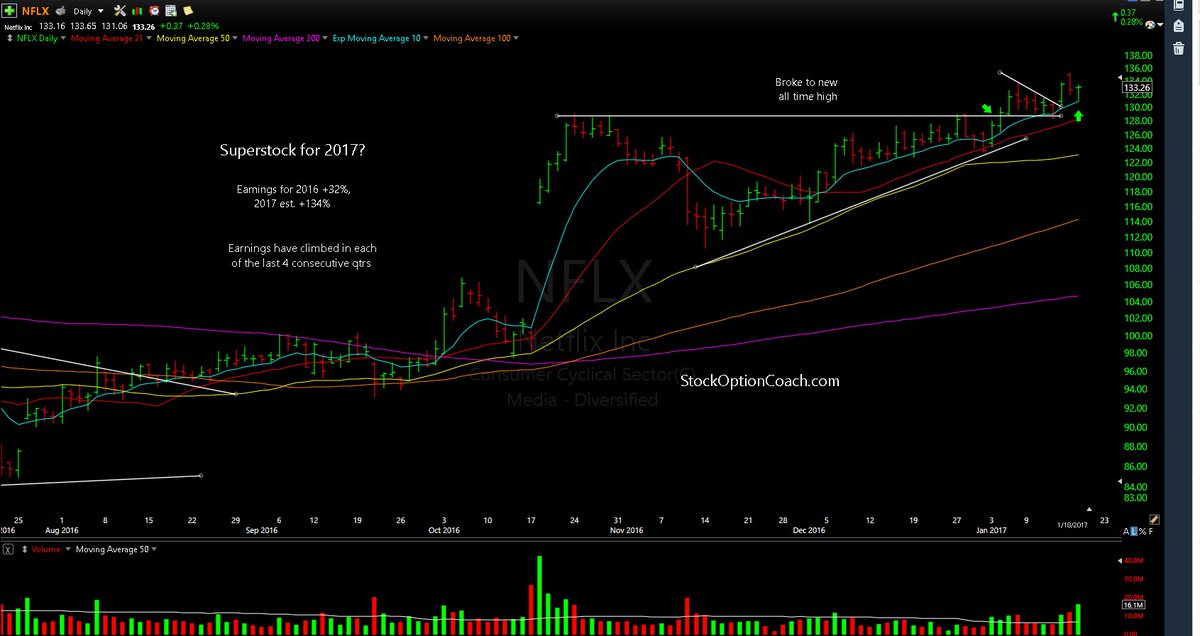Click the 16.1M volume value label
The width and height of the screenshot is (1200, 636).
pyautogui.click(x=1133, y=605)
